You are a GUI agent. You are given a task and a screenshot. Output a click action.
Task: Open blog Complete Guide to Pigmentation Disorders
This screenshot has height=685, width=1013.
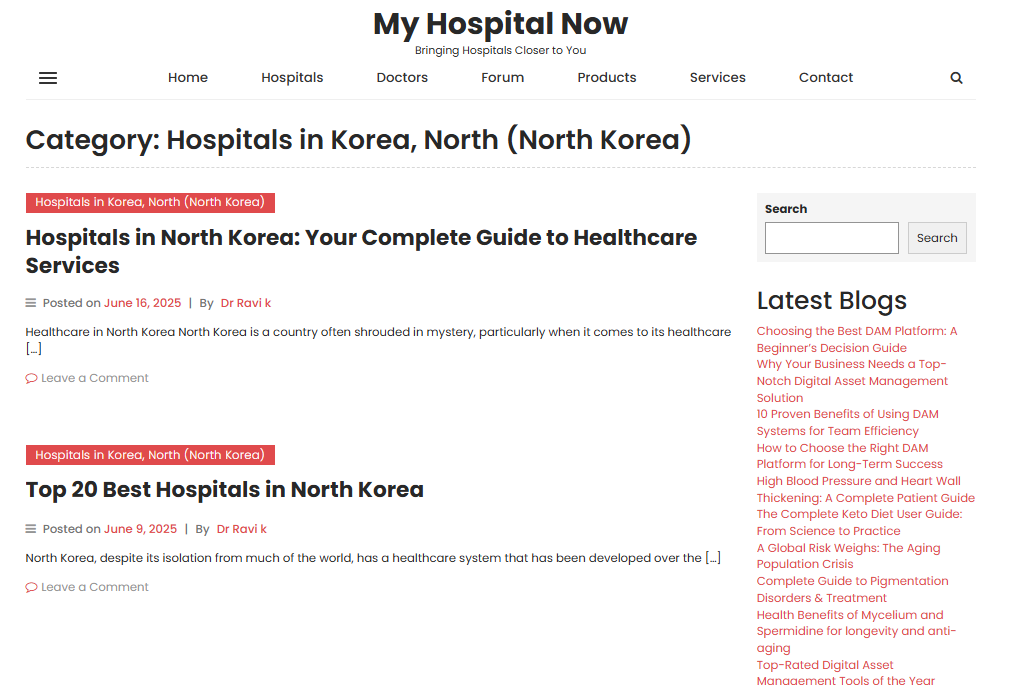[853, 589]
